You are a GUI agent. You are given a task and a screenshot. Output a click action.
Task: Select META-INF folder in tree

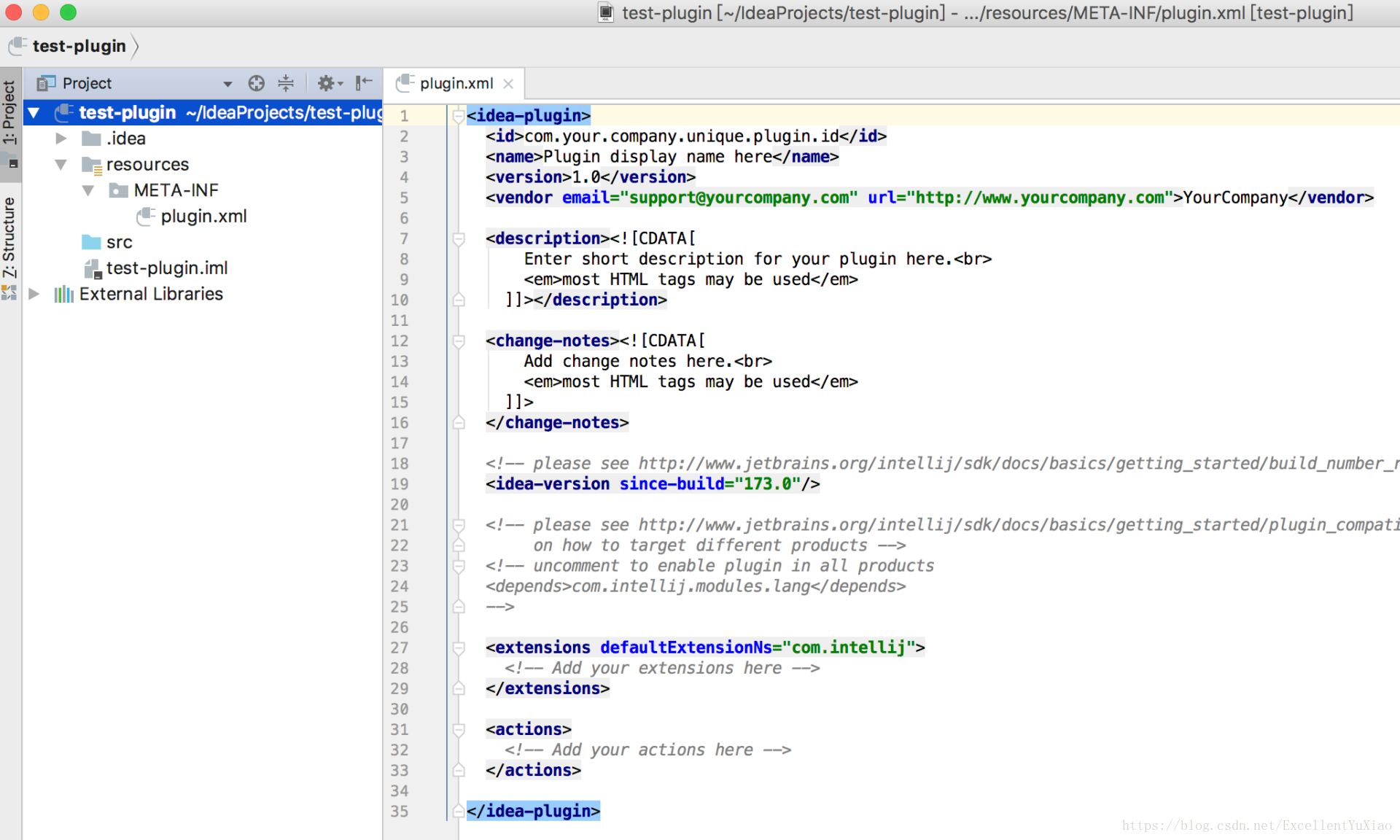coord(176,190)
